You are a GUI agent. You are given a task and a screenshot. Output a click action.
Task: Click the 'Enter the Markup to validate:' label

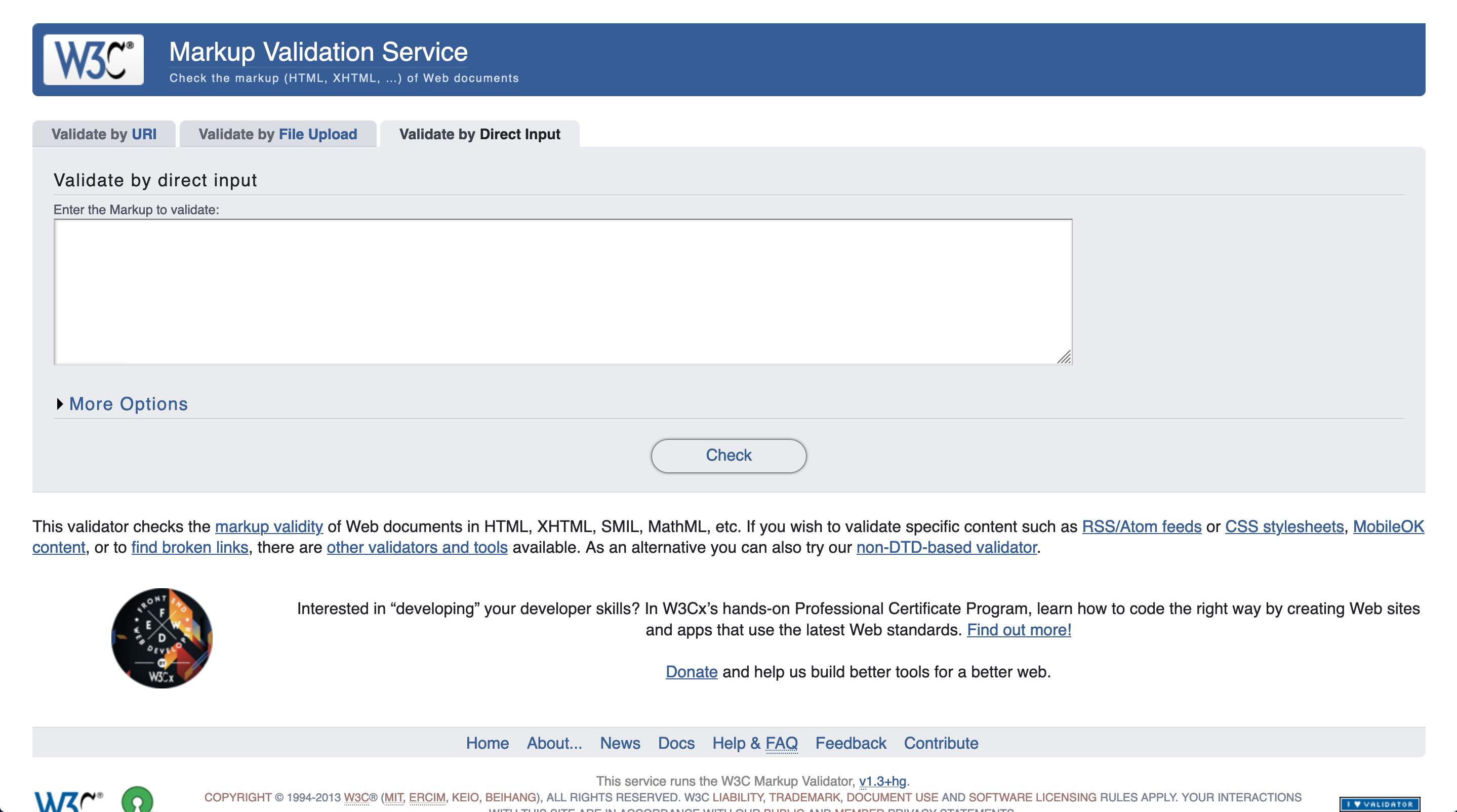pos(136,210)
